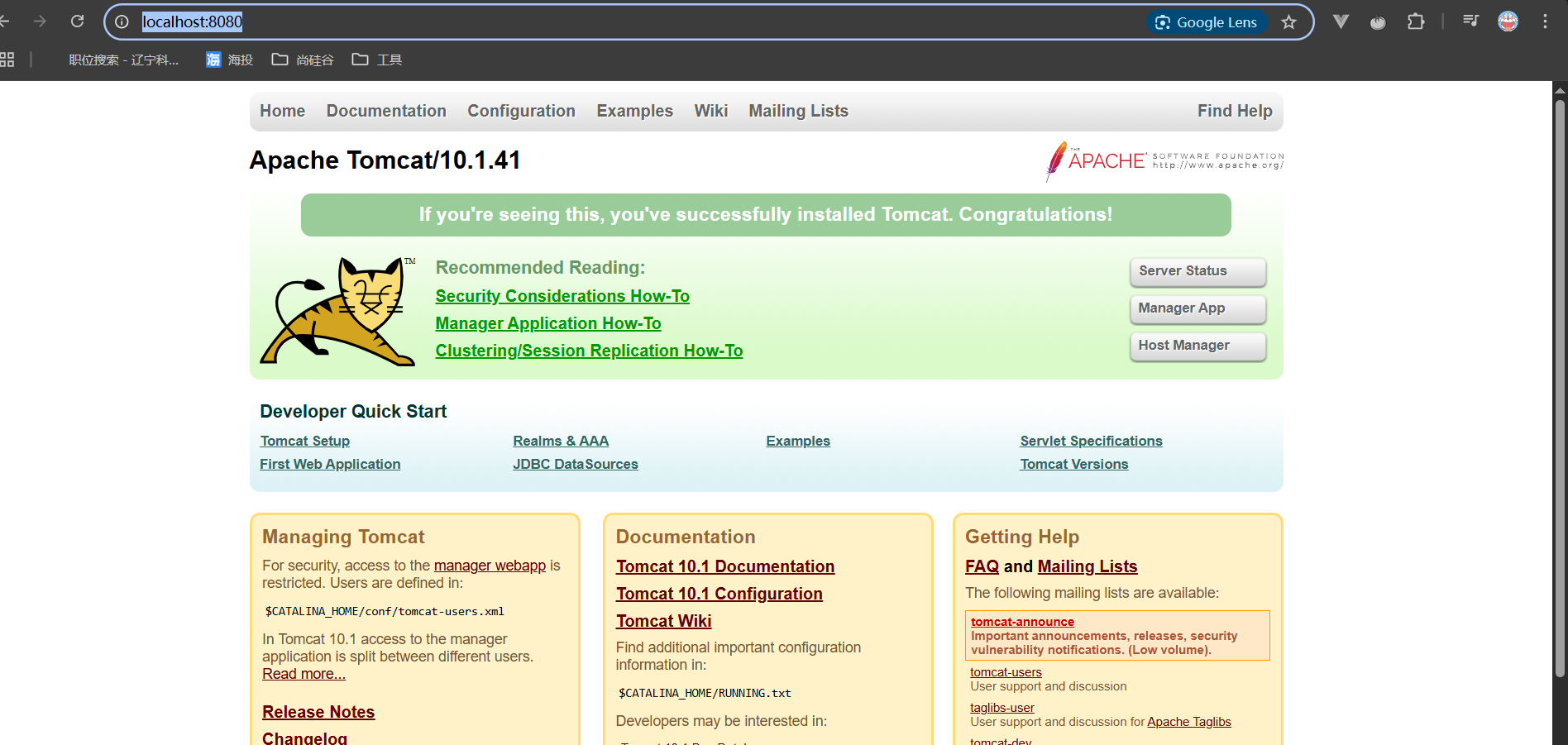Open Clustering/Session Replication How-To link

click(589, 351)
